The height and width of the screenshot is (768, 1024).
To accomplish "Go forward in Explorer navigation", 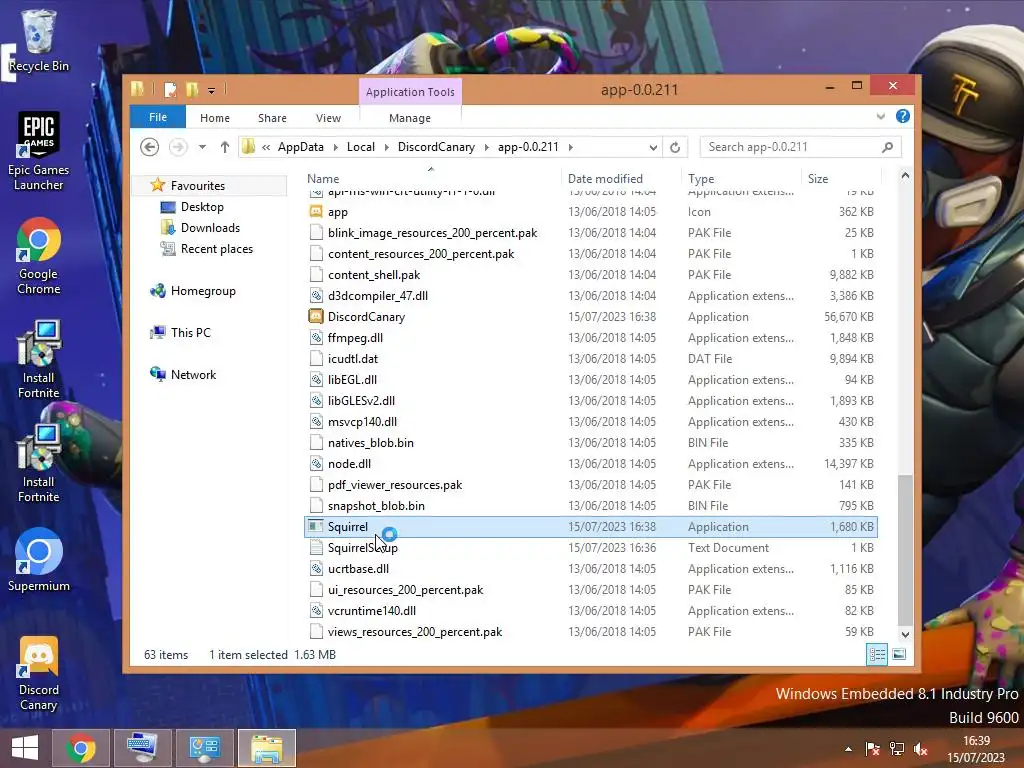I will (178, 147).
